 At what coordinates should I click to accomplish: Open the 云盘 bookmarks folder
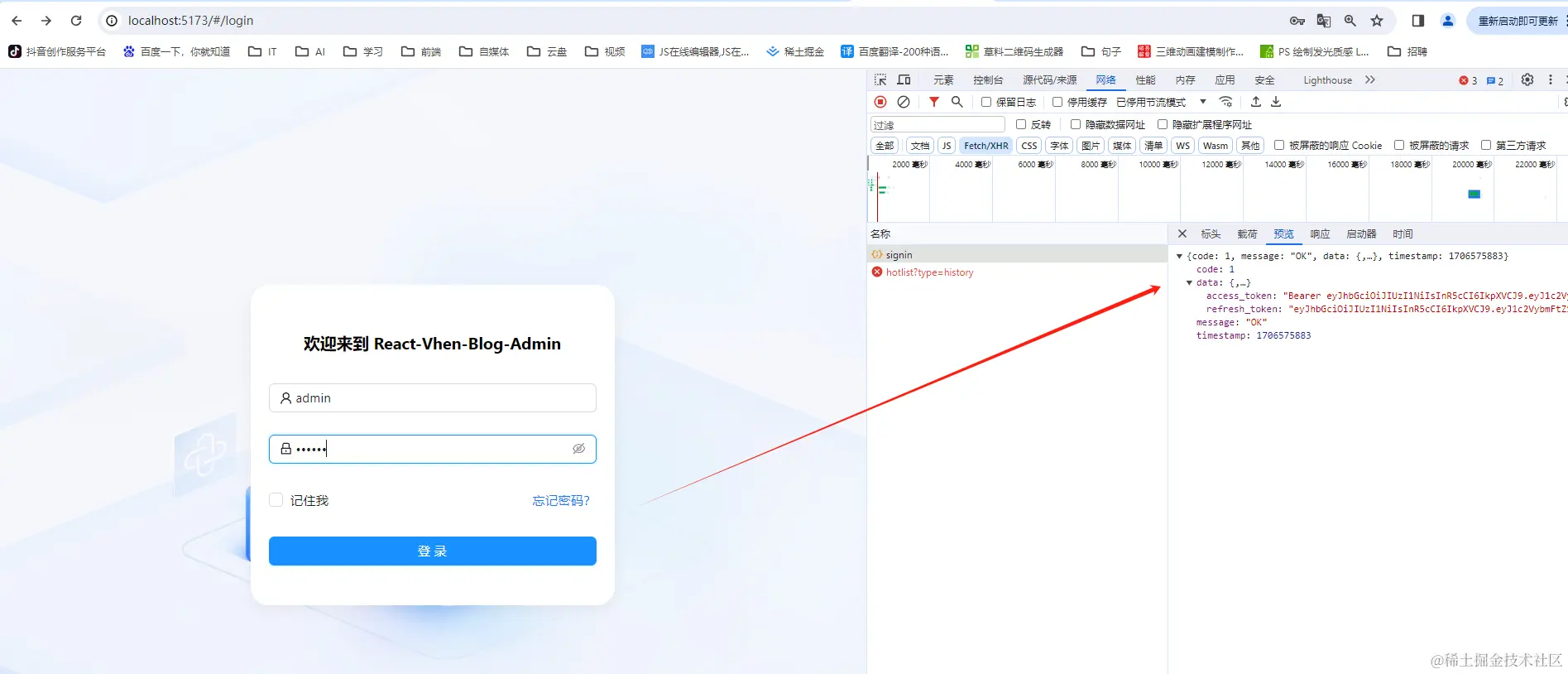point(547,51)
